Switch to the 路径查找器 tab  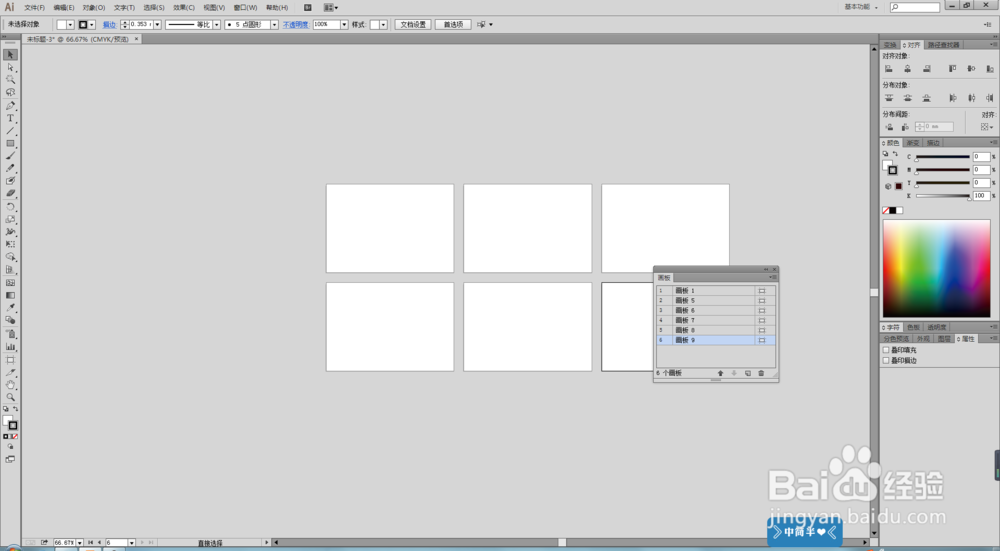point(943,45)
